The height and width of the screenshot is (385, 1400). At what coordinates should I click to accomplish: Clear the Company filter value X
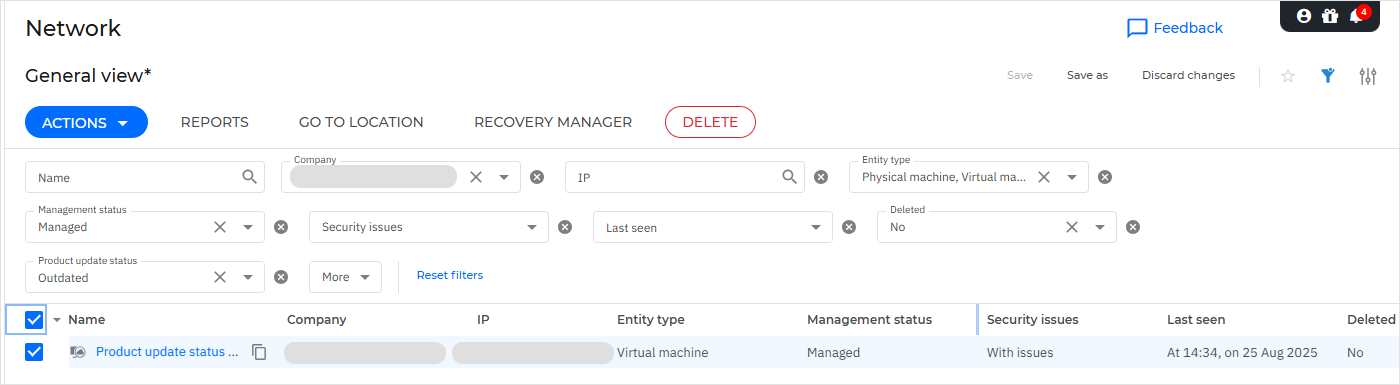[476, 177]
